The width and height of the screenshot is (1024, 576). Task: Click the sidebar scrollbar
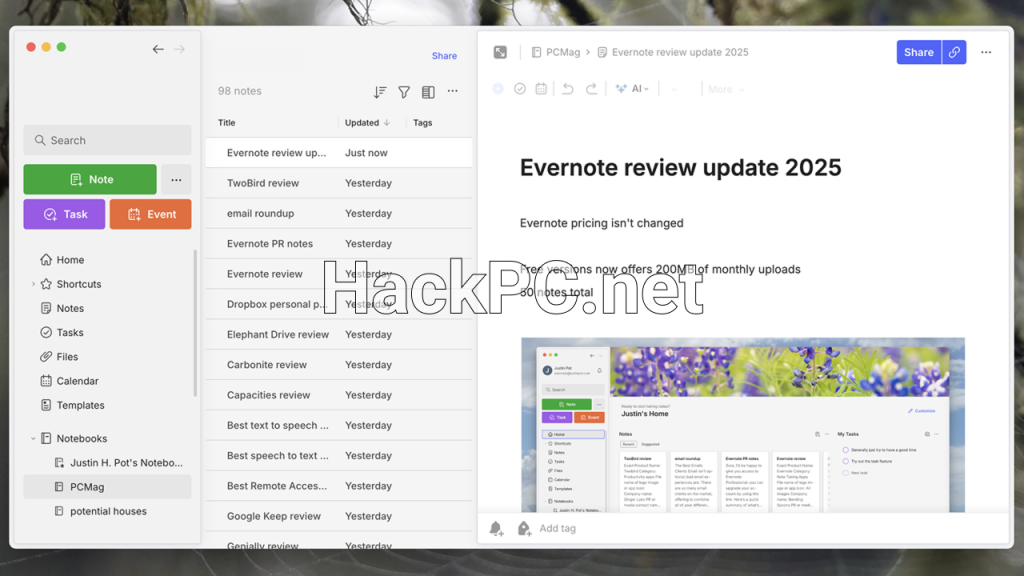[x=195, y=323]
